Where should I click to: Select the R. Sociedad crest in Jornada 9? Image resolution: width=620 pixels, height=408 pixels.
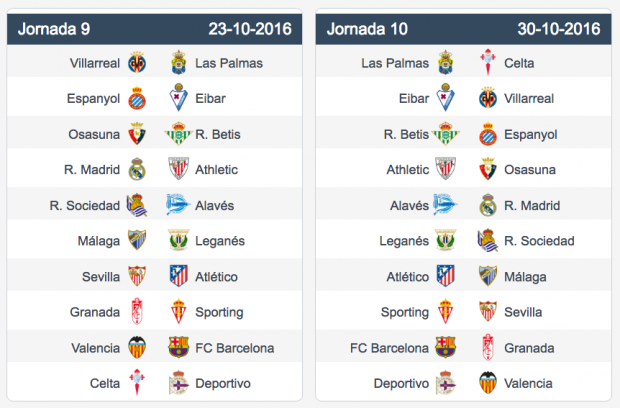point(137,205)
